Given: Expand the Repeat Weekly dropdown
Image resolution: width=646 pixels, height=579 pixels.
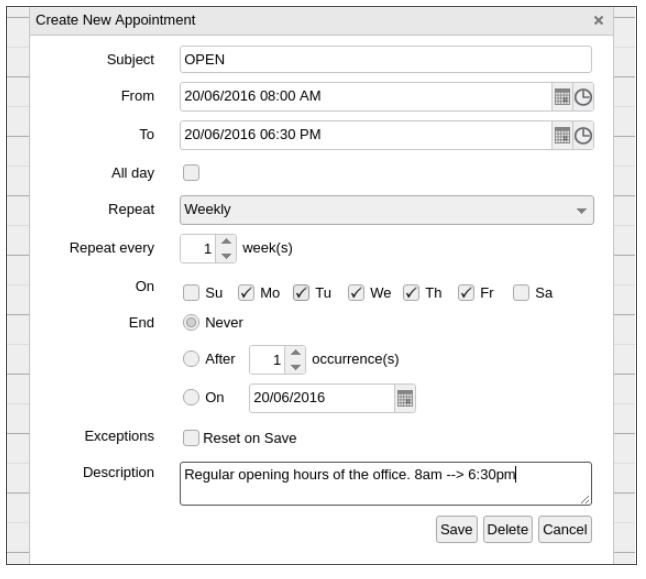Looking at the screenshot, I should click(x=387, y=210).
